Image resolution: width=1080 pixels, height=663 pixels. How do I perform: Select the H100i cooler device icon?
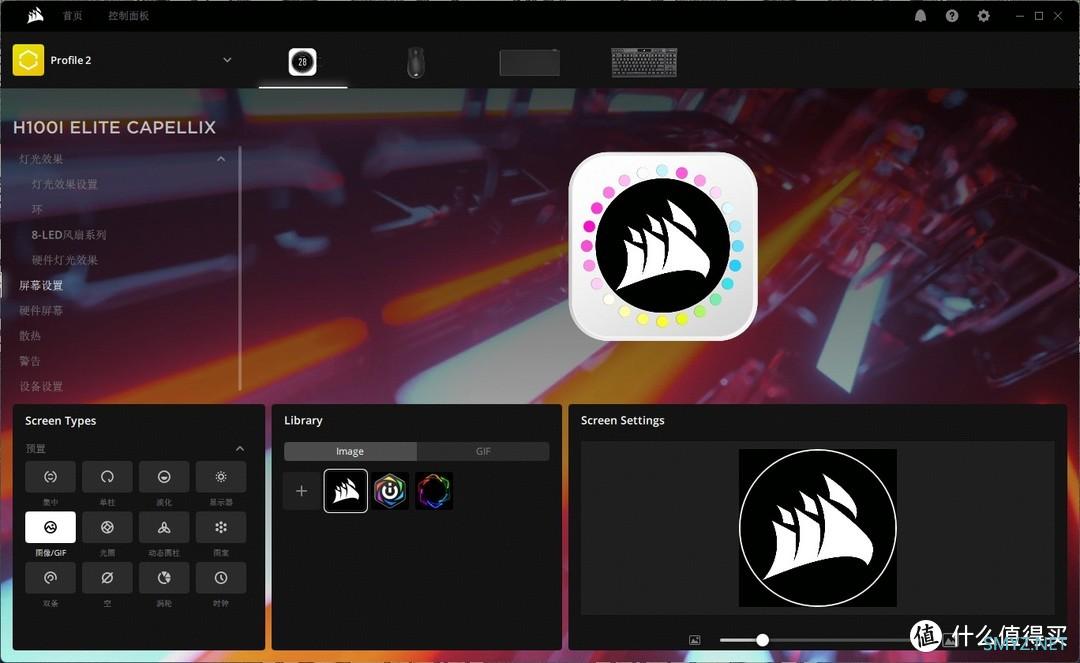[302, 62]
